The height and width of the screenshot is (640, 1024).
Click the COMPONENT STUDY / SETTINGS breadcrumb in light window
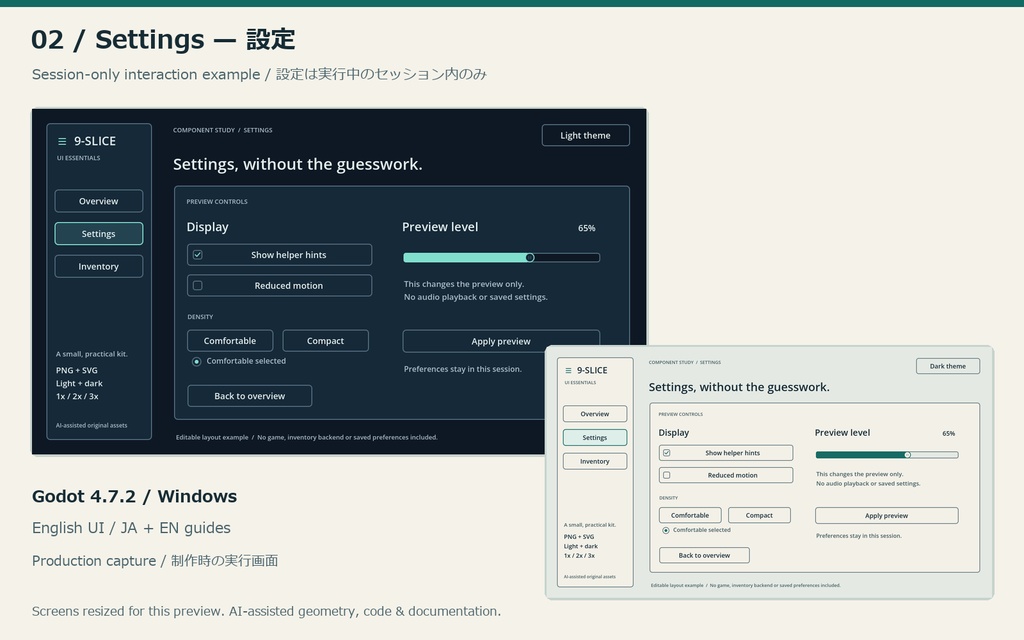685,362
